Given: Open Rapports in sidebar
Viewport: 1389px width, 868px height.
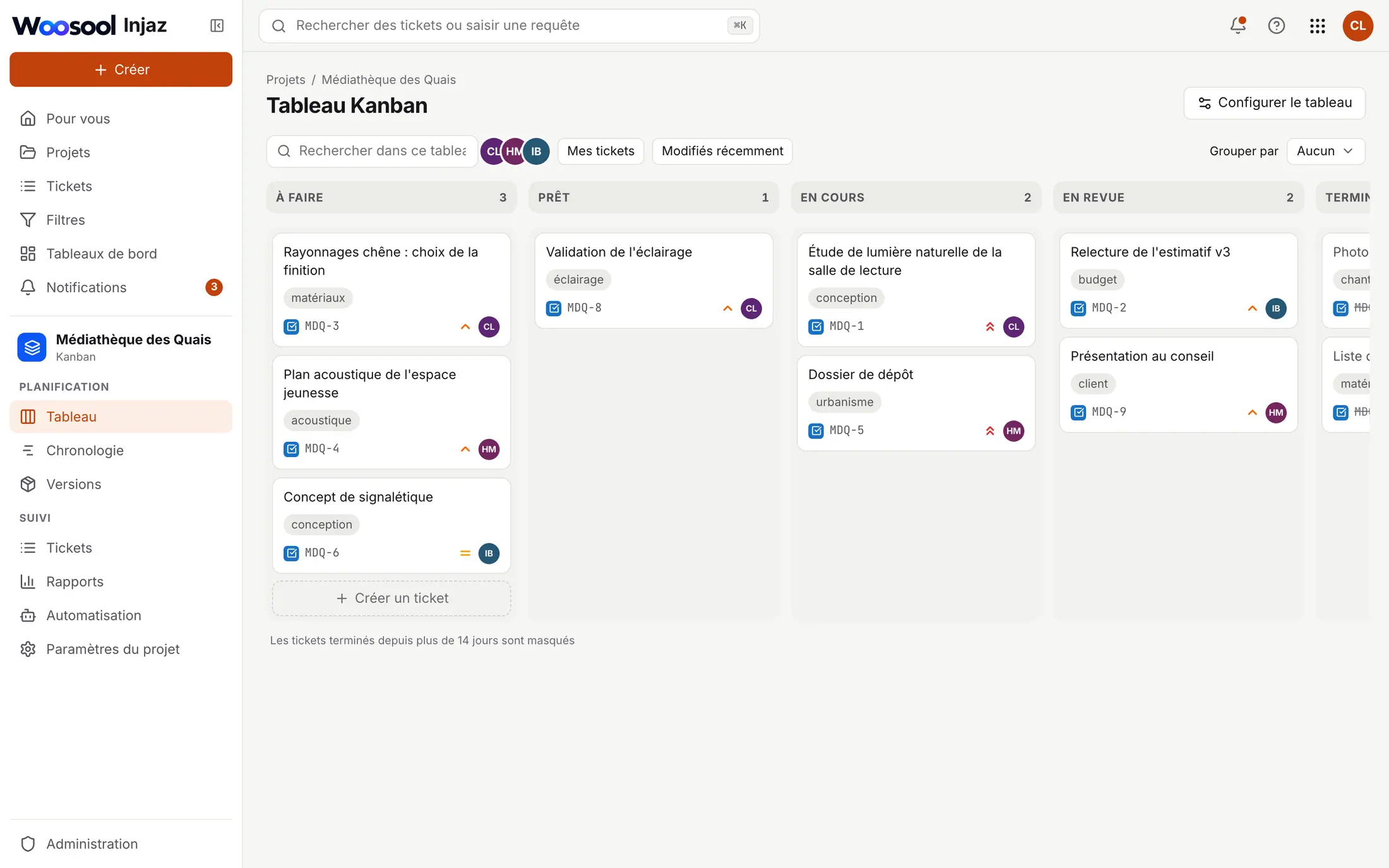Looking at the screenshot, I should 121,582.
